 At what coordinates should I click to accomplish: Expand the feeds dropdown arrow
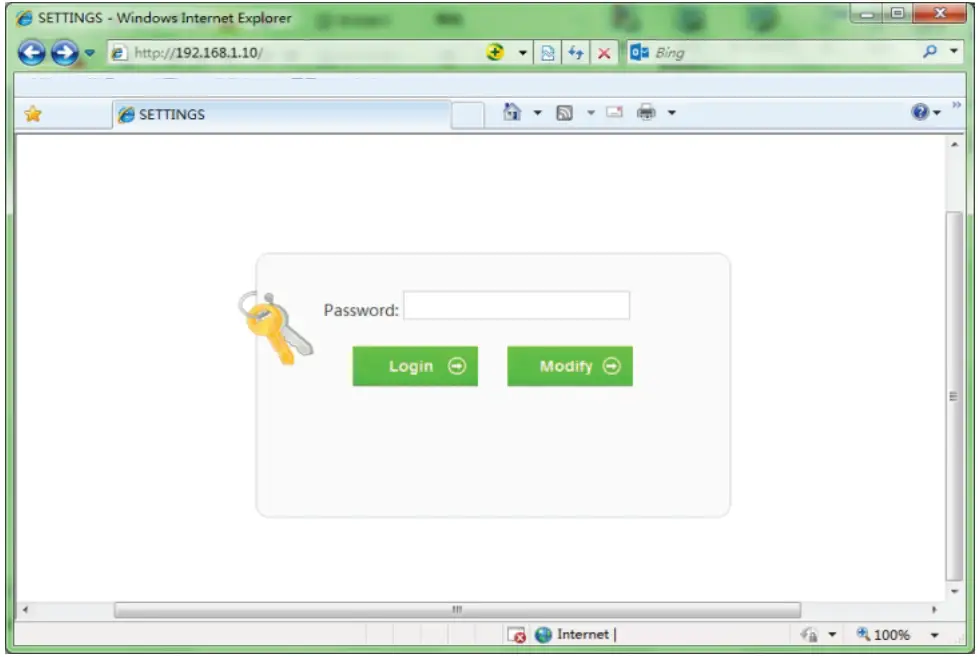(591, 113)
